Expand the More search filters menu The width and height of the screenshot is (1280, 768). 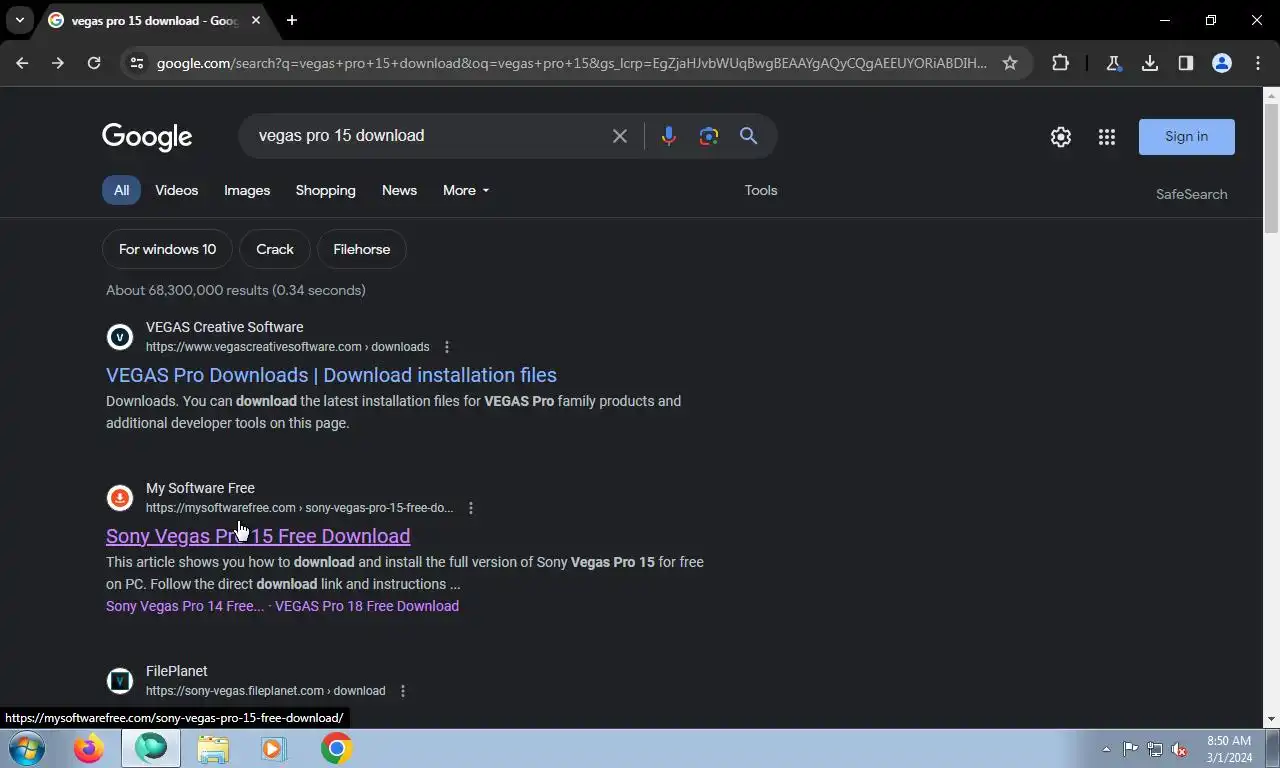click(x=466, y=190)
